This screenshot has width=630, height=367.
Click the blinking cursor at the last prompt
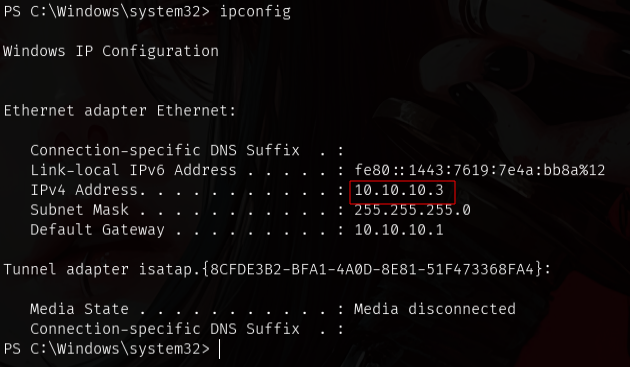(219, 349)
